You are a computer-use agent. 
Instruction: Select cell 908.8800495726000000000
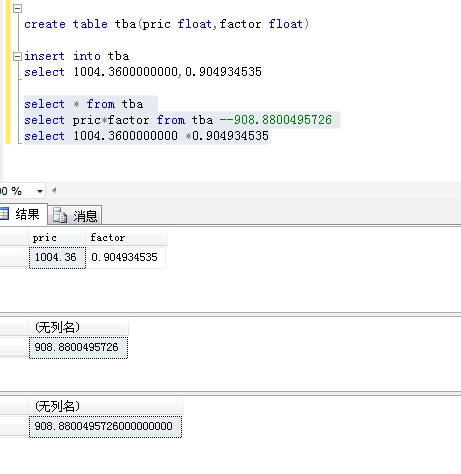(x=105, y=427)
